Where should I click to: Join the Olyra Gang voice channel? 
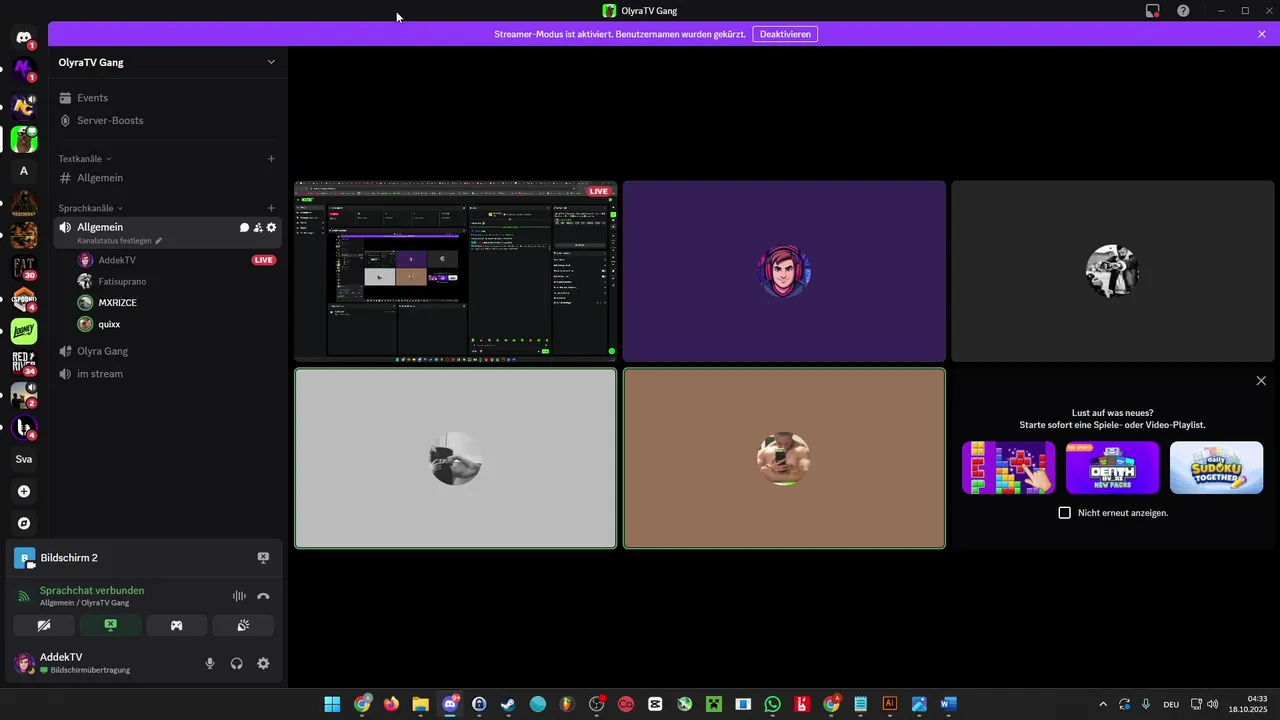click(168, 351)
